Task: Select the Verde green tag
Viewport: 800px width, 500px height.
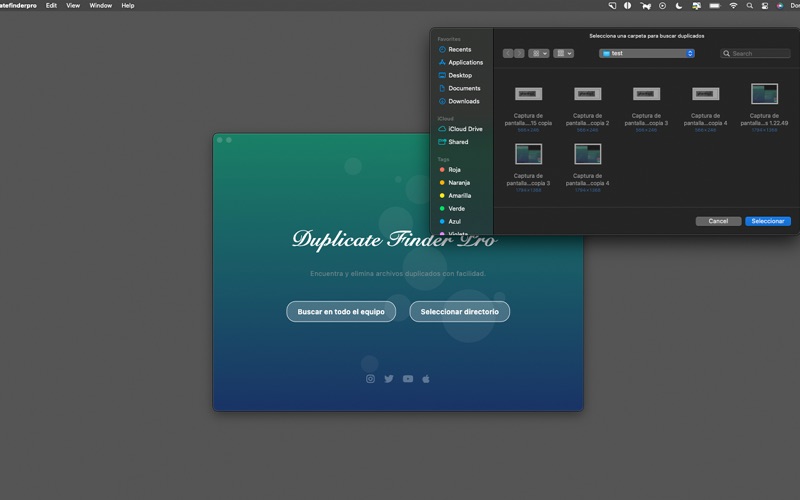Action: 452,209
